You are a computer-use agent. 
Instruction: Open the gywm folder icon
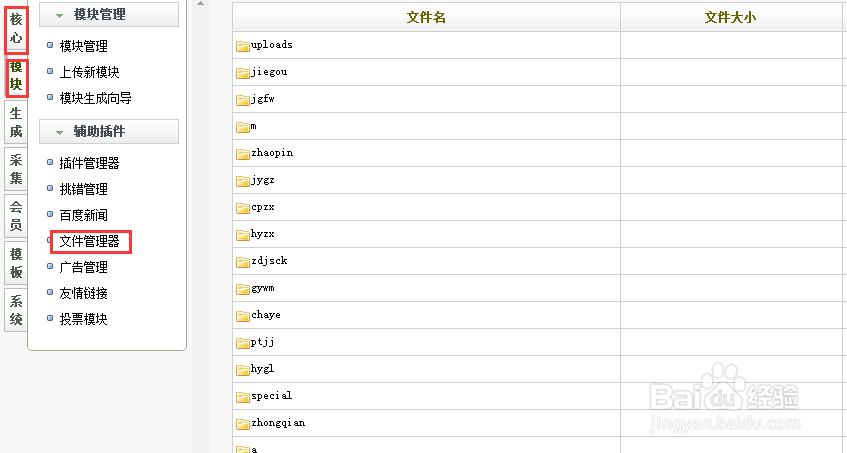pos(243,289)
